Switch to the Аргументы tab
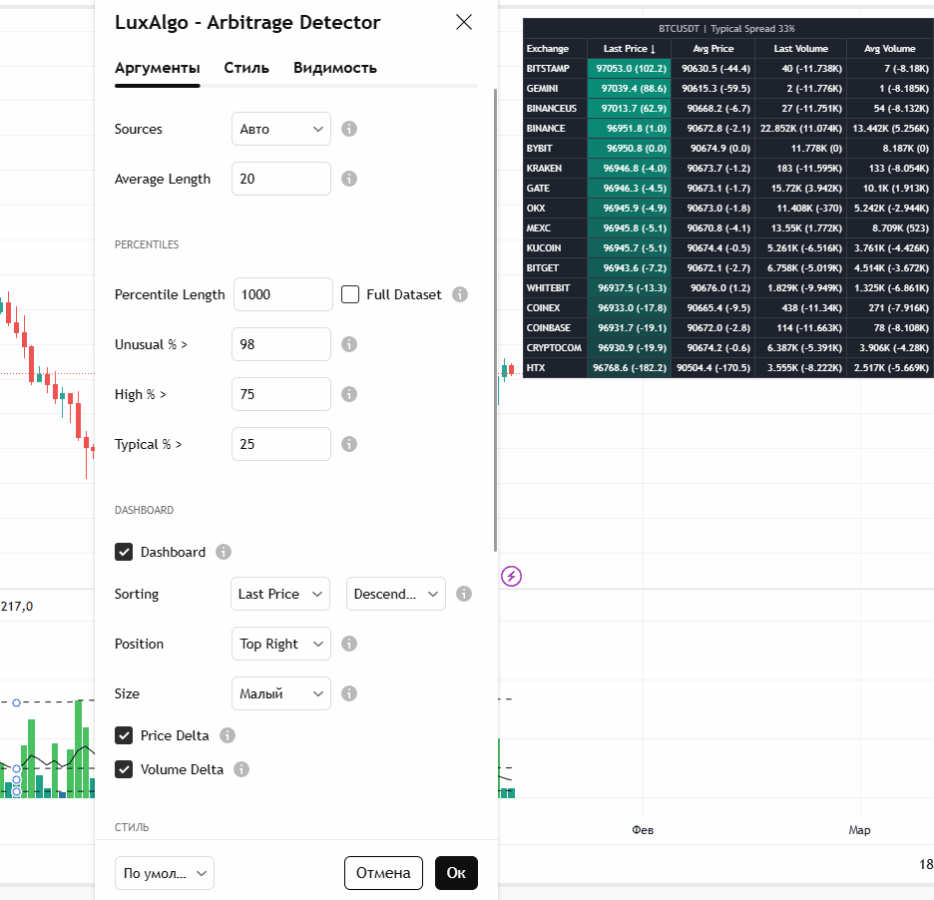The image size is (934, 900). click(x=157, y=68)
